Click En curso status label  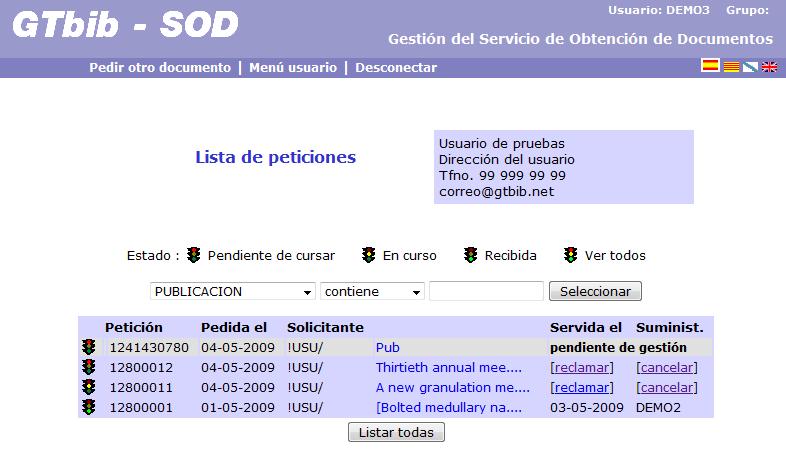coord(410,256)
